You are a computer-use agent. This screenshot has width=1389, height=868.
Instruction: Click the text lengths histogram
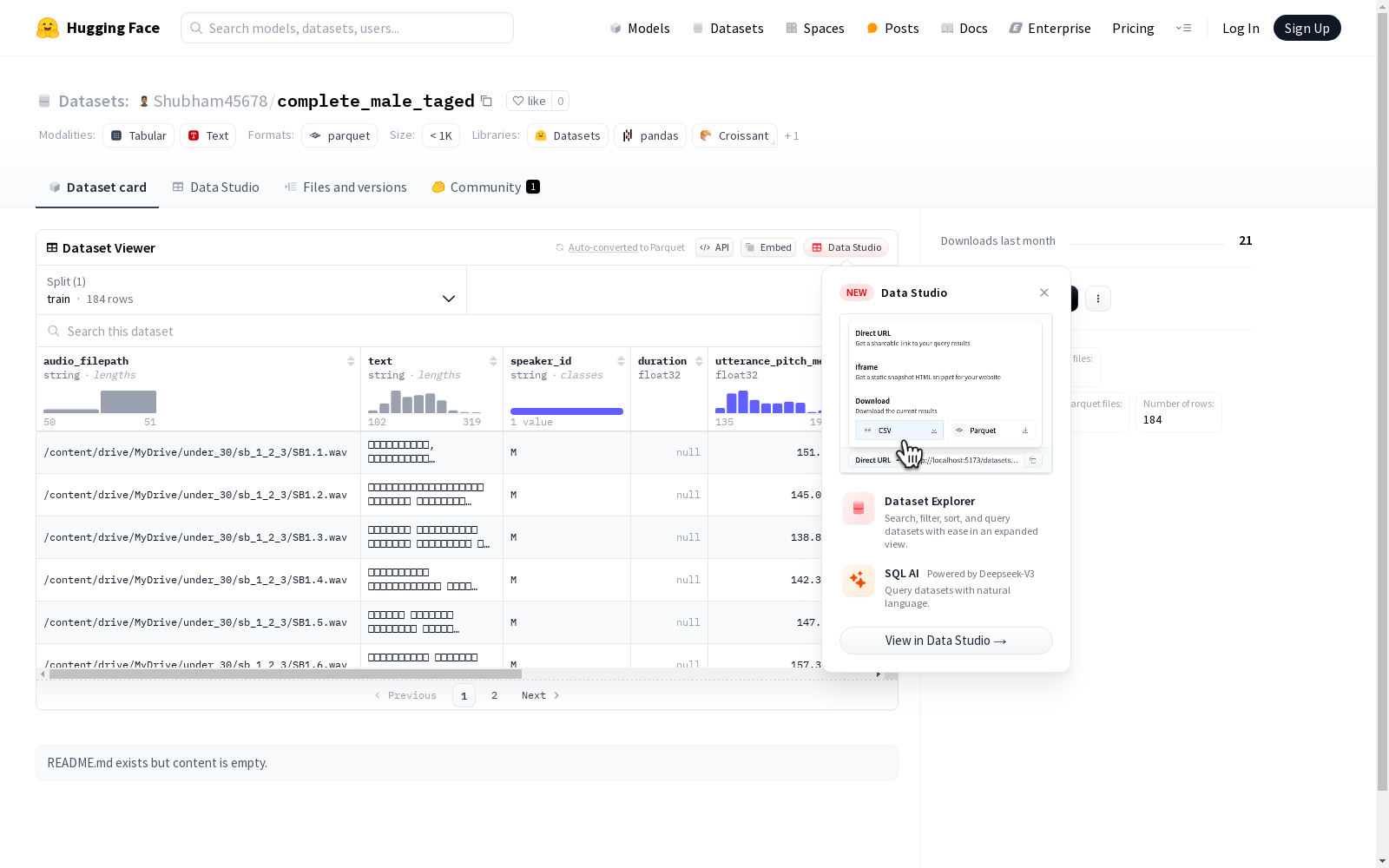[x=425, y=402]
